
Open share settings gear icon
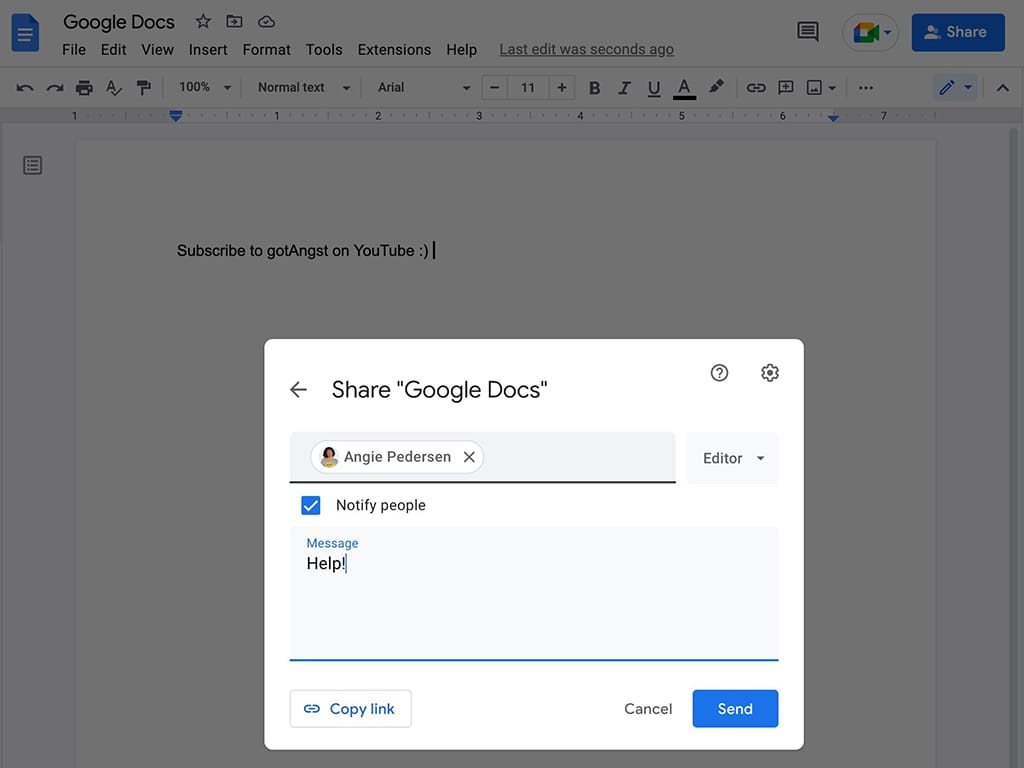pos(769,373)
